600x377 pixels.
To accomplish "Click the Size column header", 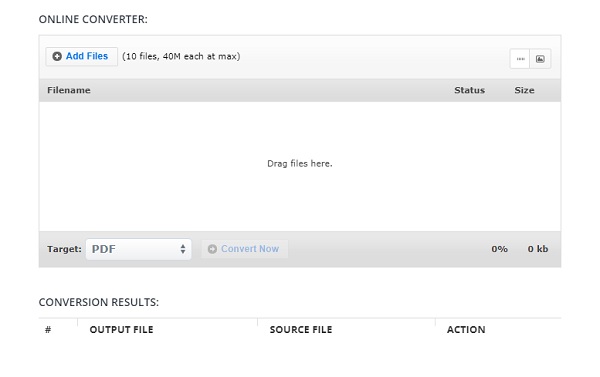I will coord(524,90).
